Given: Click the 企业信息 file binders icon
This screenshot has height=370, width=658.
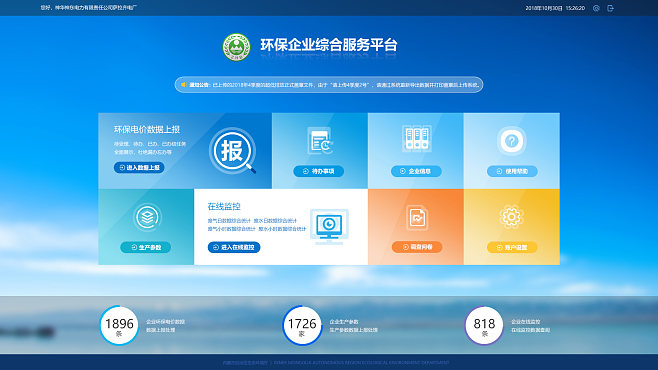Looking at the screenshot, I should [416, 138].
